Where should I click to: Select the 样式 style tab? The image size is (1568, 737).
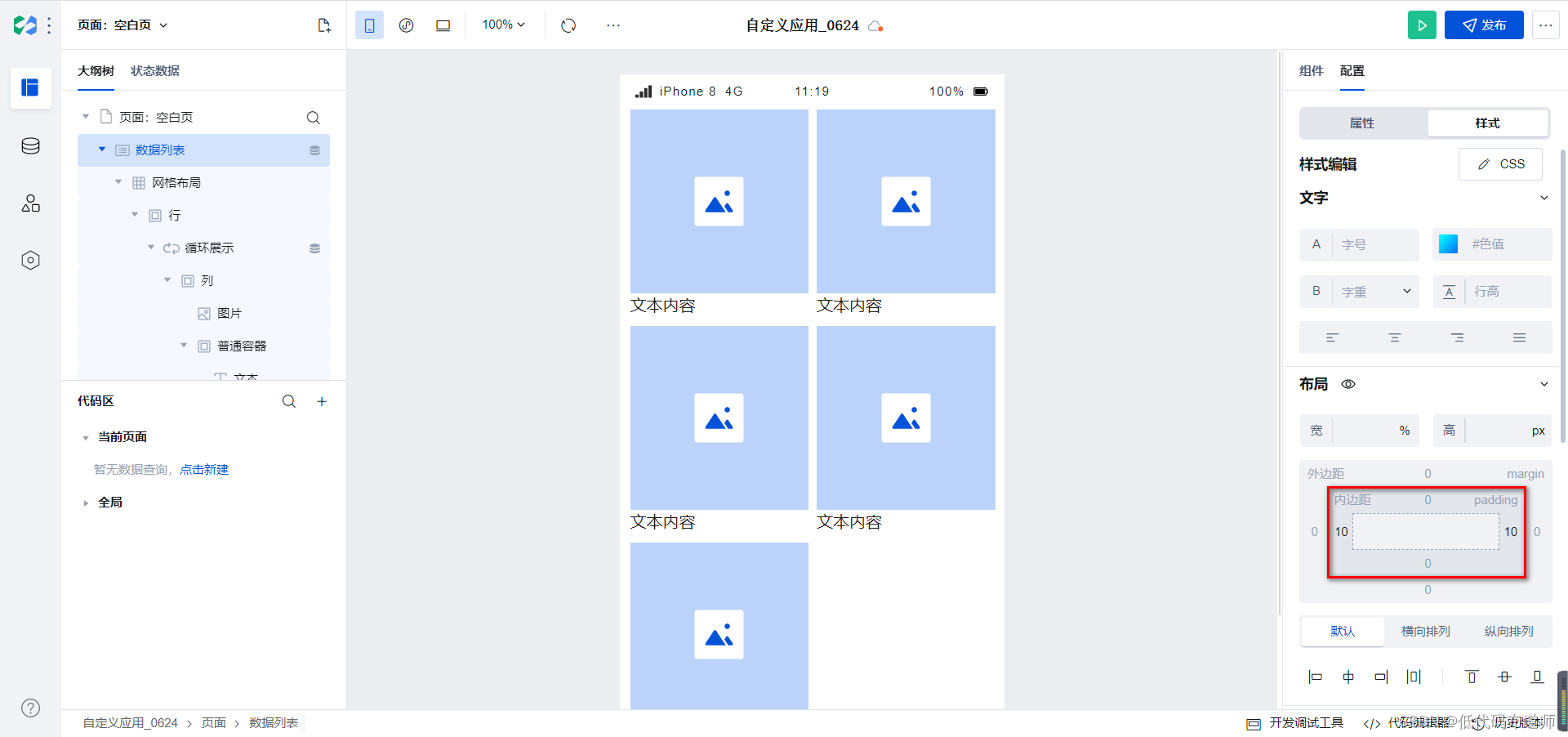click(x=1488, y=123)
